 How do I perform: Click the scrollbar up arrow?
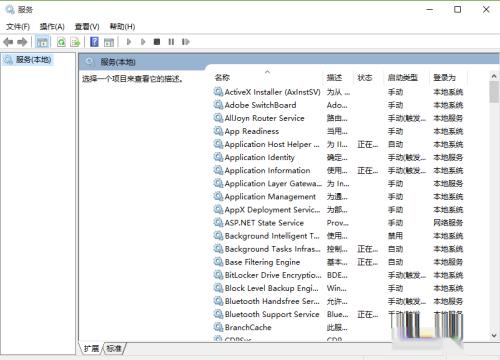click(x=494, y=76)
